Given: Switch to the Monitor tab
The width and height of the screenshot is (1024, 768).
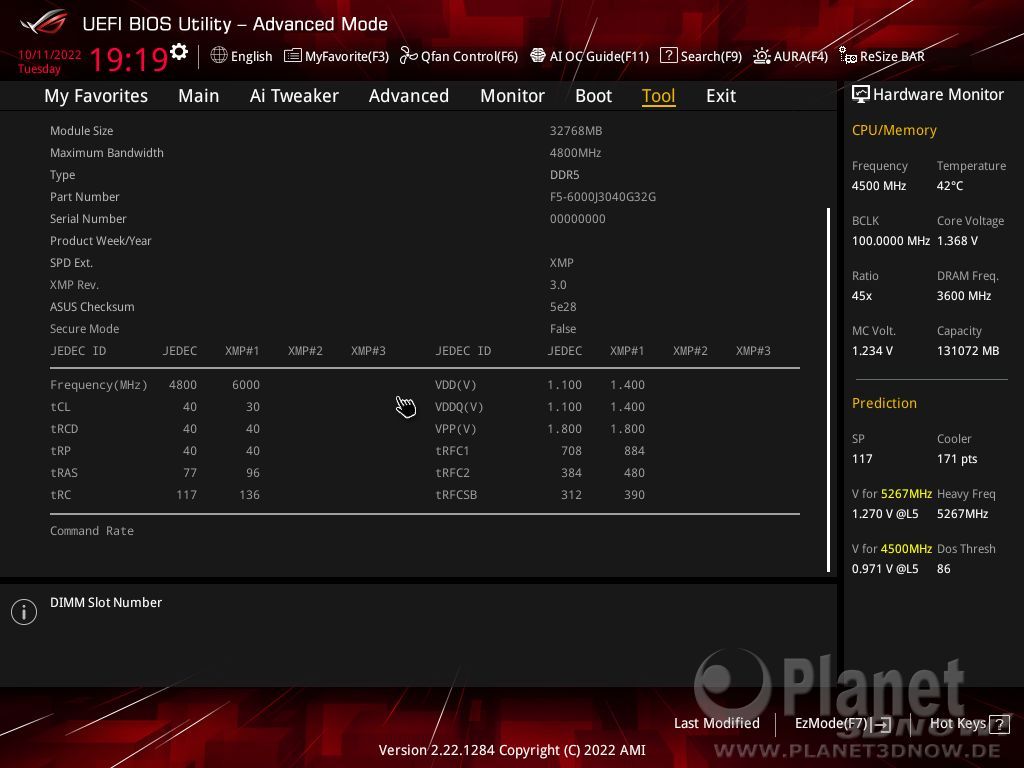Looking at the screenshot, I should click(x=512, y=96).
